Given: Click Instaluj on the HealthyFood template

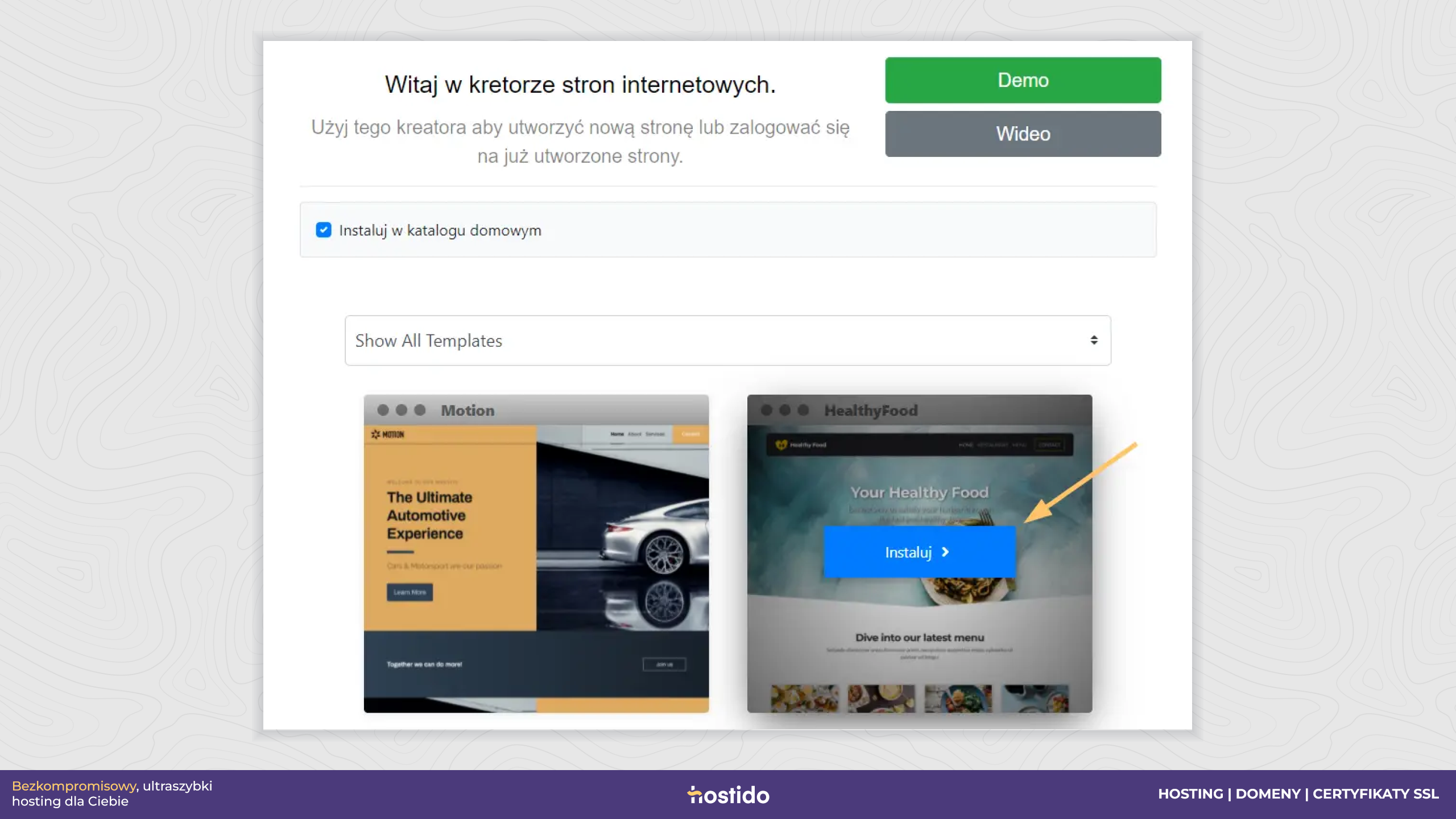Looking at the screenshot, I should [x=919, y=552].
